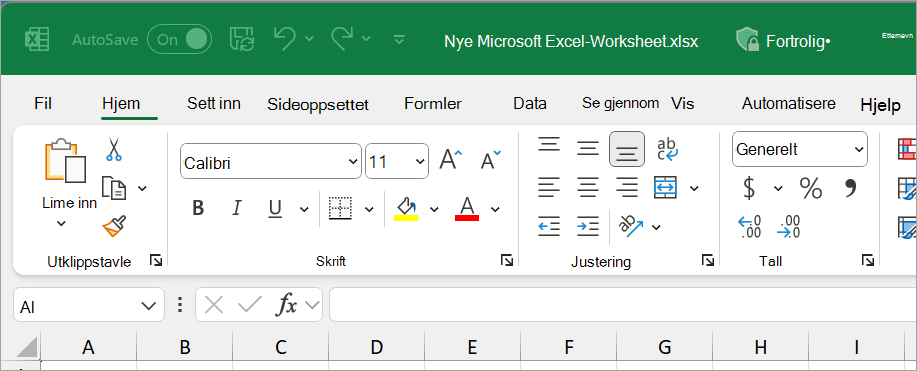This screenshot has height=371, width=917.
Task: Set middle vertical alignment
Action: pos(588,148)
